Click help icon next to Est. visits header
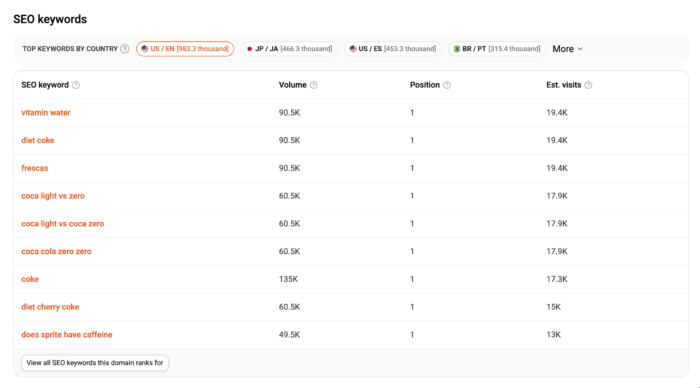This screenshot has height=388, width=700. click(588, 85)
